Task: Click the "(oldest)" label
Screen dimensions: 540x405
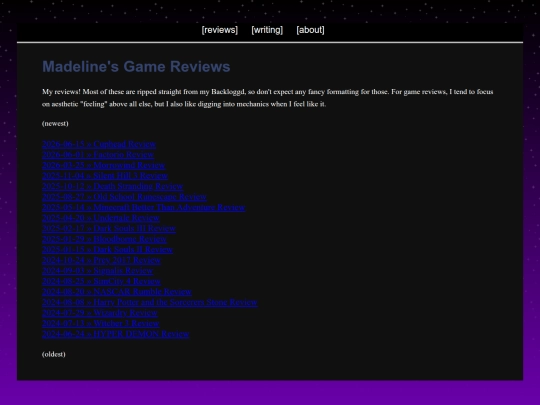Action: point(54,354)
